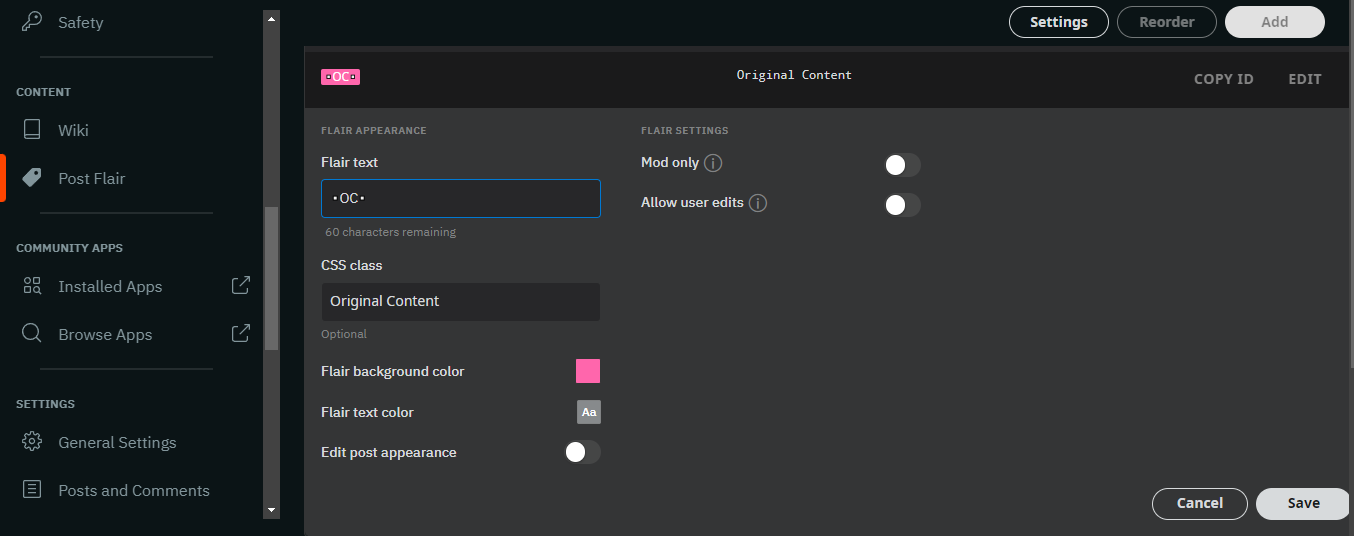Click the Reorder button
The height and width of the screenshot is (536, 1354).
[1167, 22]
